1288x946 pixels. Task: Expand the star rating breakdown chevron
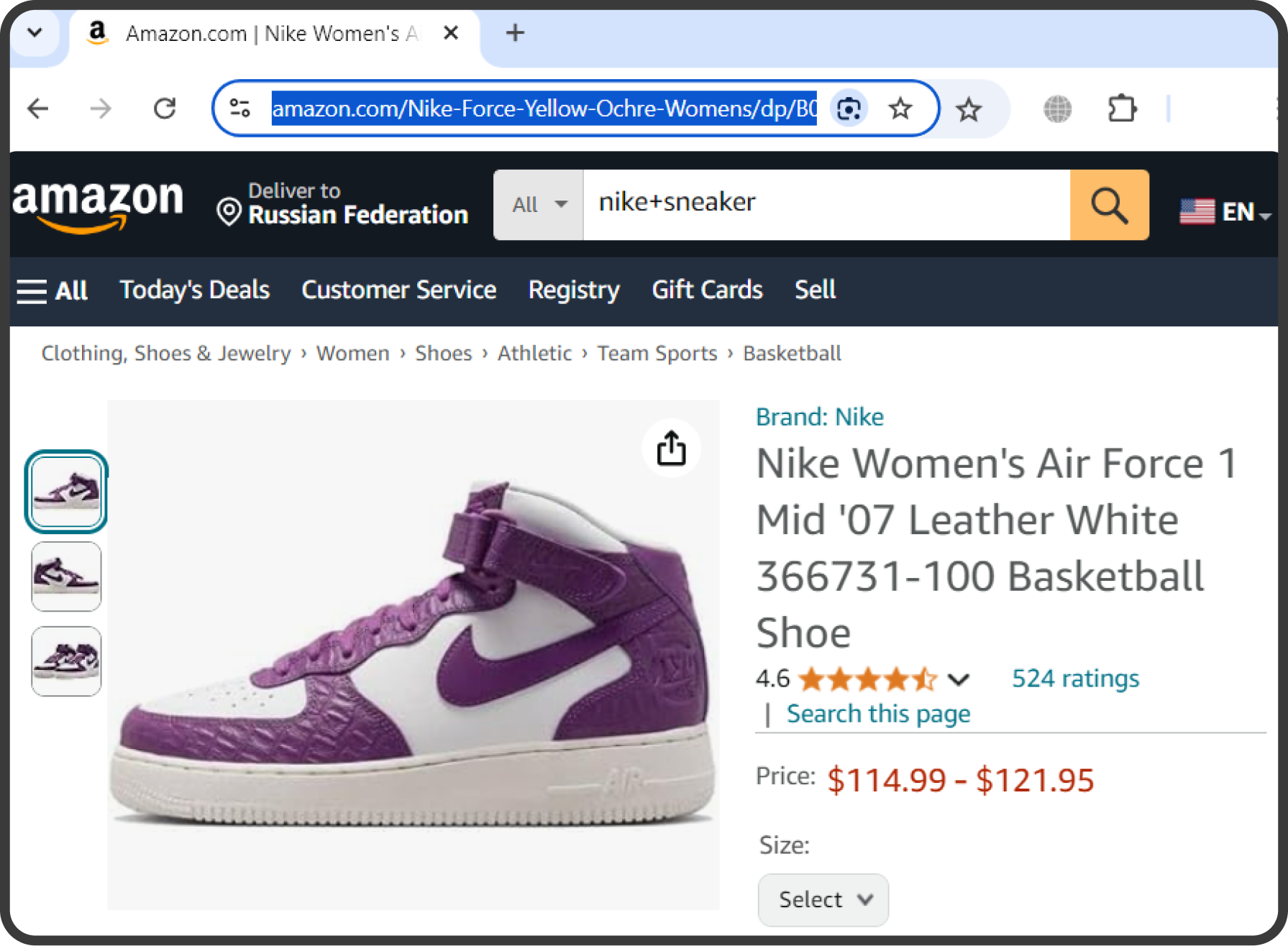coord(959,679)
